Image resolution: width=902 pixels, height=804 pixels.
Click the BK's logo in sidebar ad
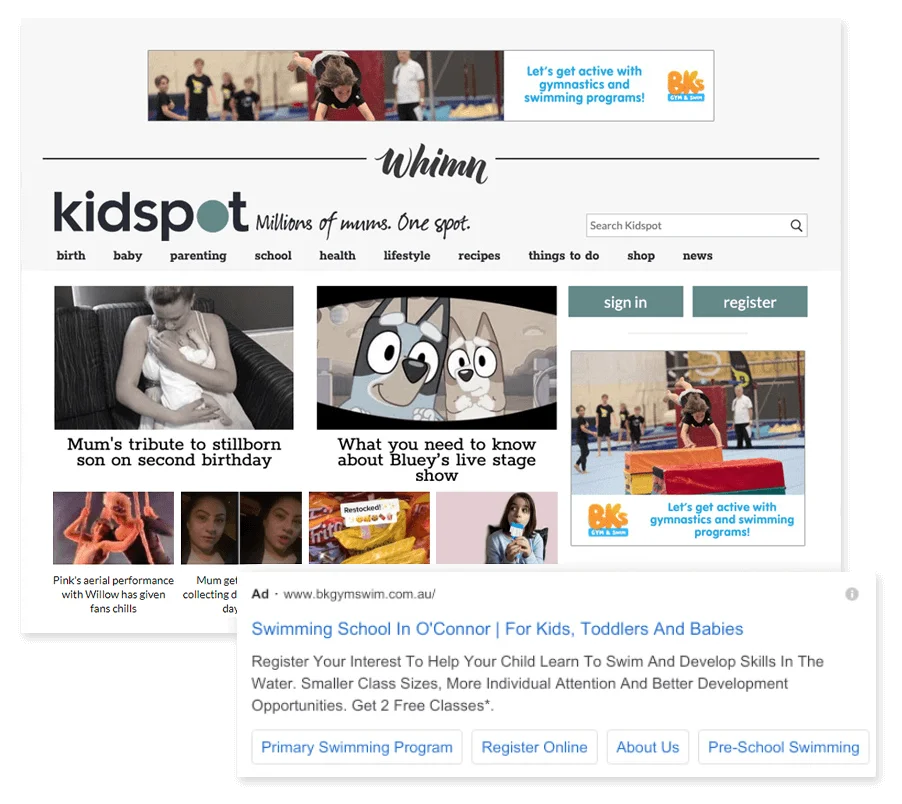(608, 520)
